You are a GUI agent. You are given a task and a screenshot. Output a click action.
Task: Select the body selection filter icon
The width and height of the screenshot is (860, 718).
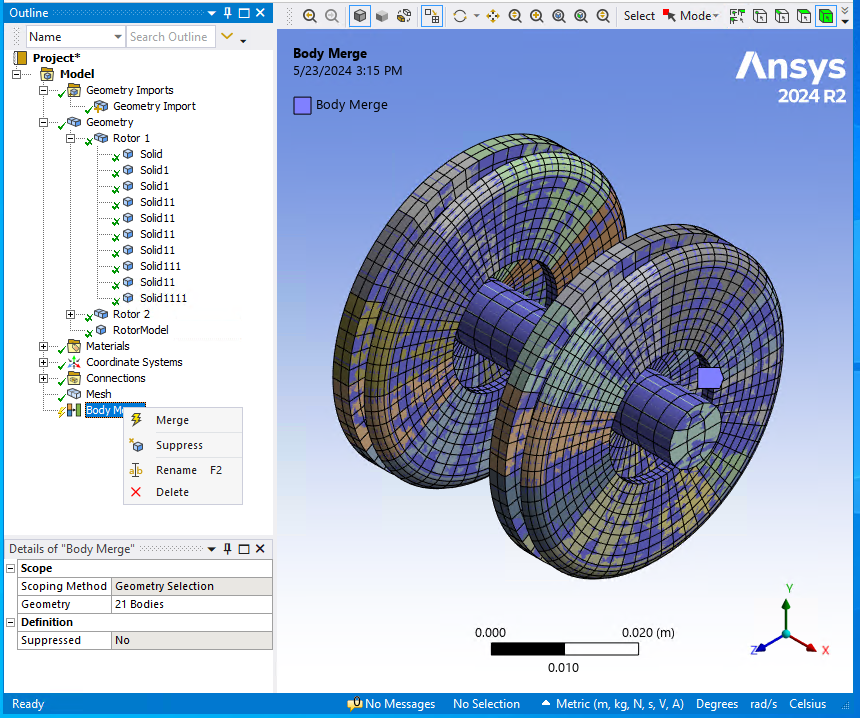(x=826, y=16)
